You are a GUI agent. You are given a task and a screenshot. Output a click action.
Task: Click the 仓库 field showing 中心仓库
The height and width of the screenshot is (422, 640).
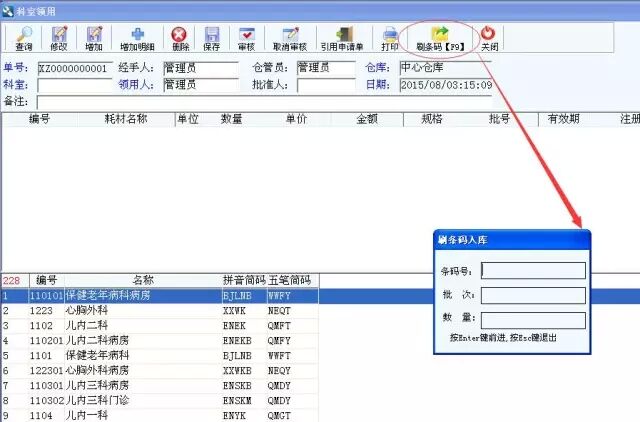pos(446,68)
